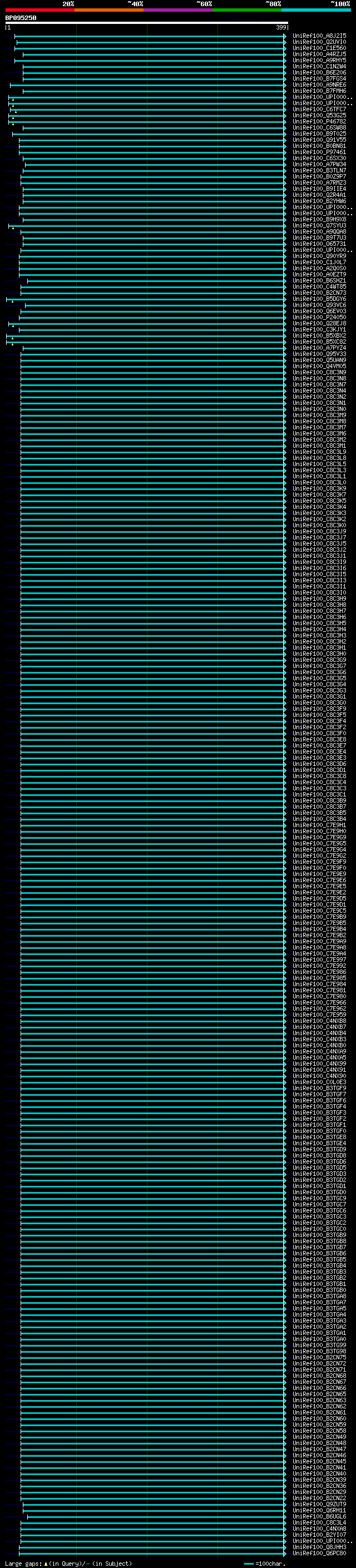This screenshot has width=356, height=1568.
Task: Select the UniRef100_Q2UV10 hit label
Action: 319,42
